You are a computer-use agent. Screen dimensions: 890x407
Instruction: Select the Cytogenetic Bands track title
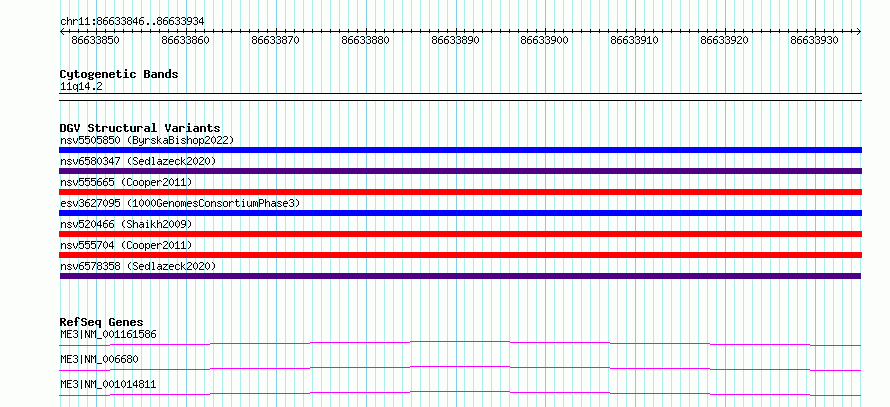tap(119, 74)
